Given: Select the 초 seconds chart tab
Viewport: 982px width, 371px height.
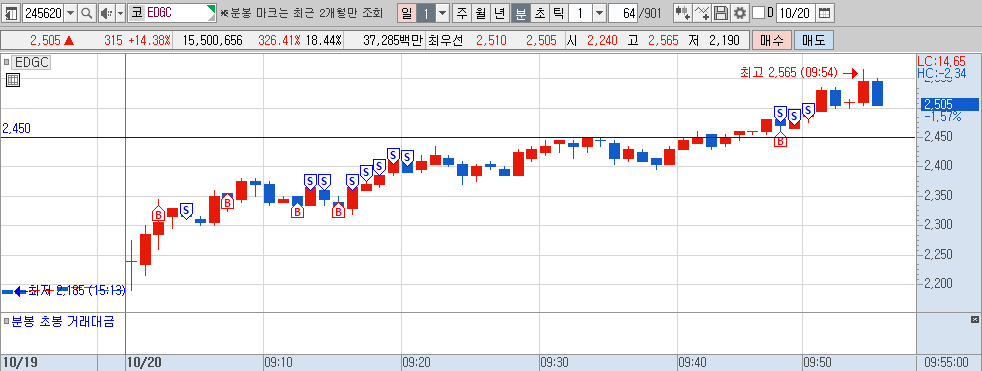Looking at the screenshot, I should coord(539,13).
